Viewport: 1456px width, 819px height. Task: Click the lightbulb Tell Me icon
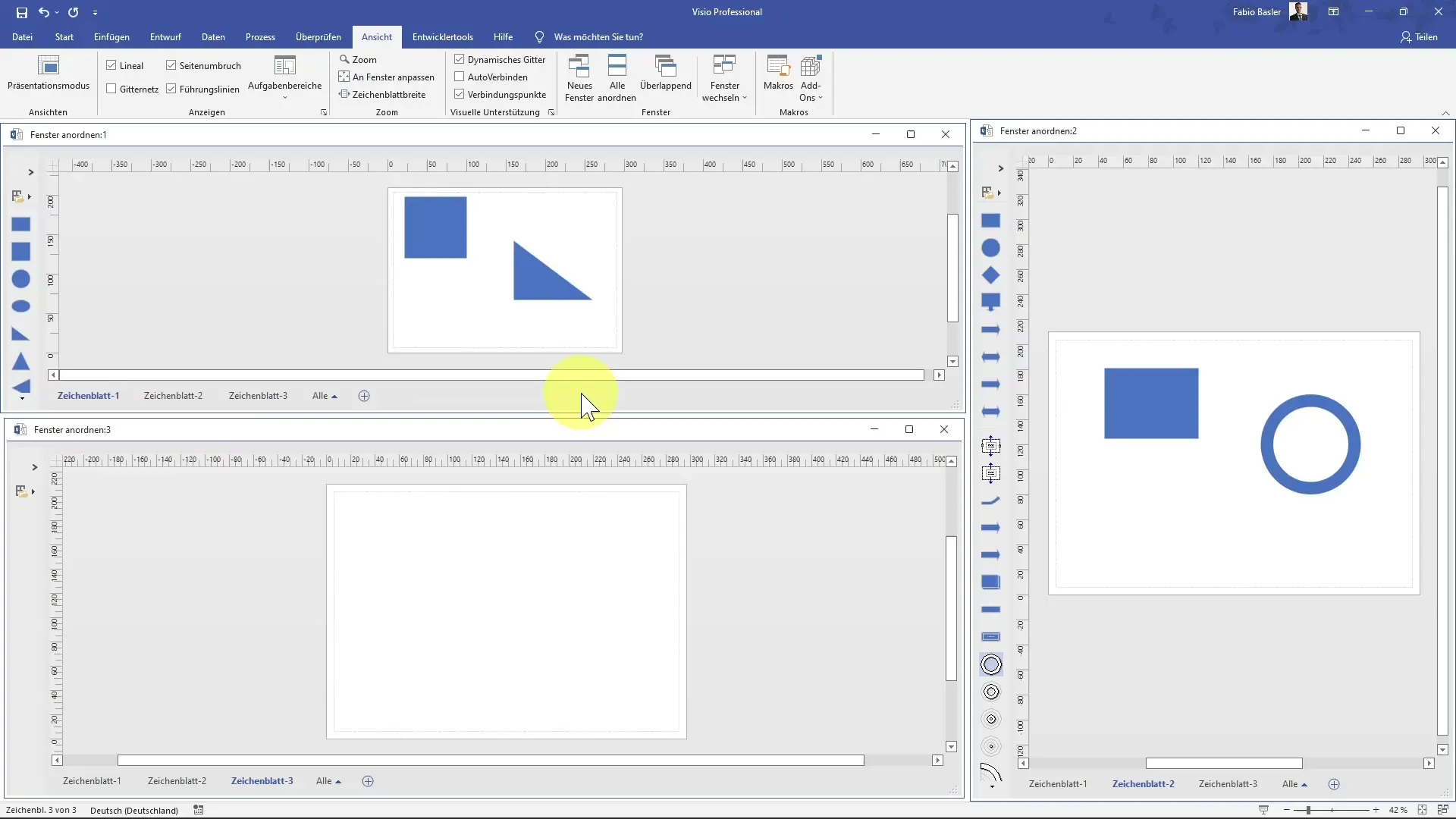point(539,36)
